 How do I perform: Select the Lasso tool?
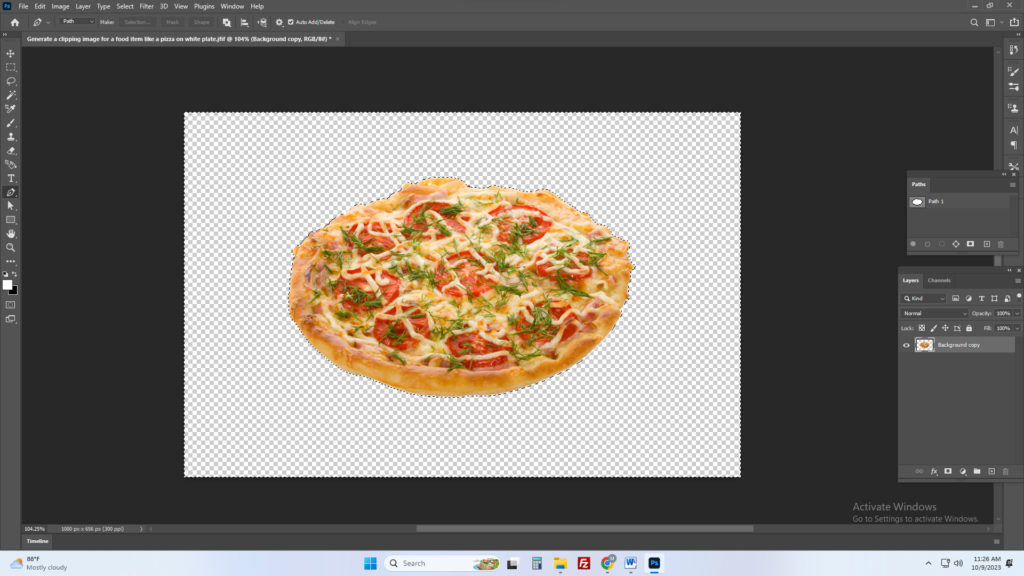[x=10, y=81]
